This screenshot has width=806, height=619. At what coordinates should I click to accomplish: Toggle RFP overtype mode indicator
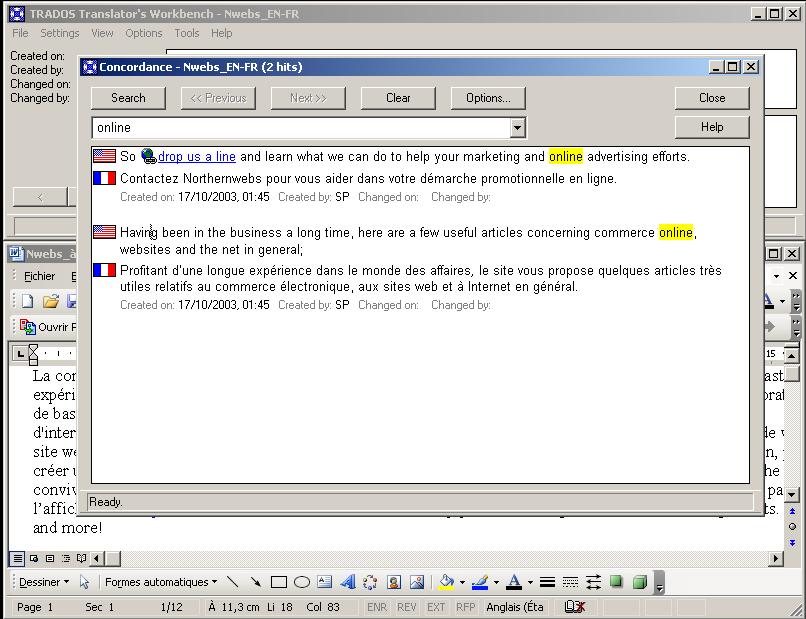pos(465,607)
